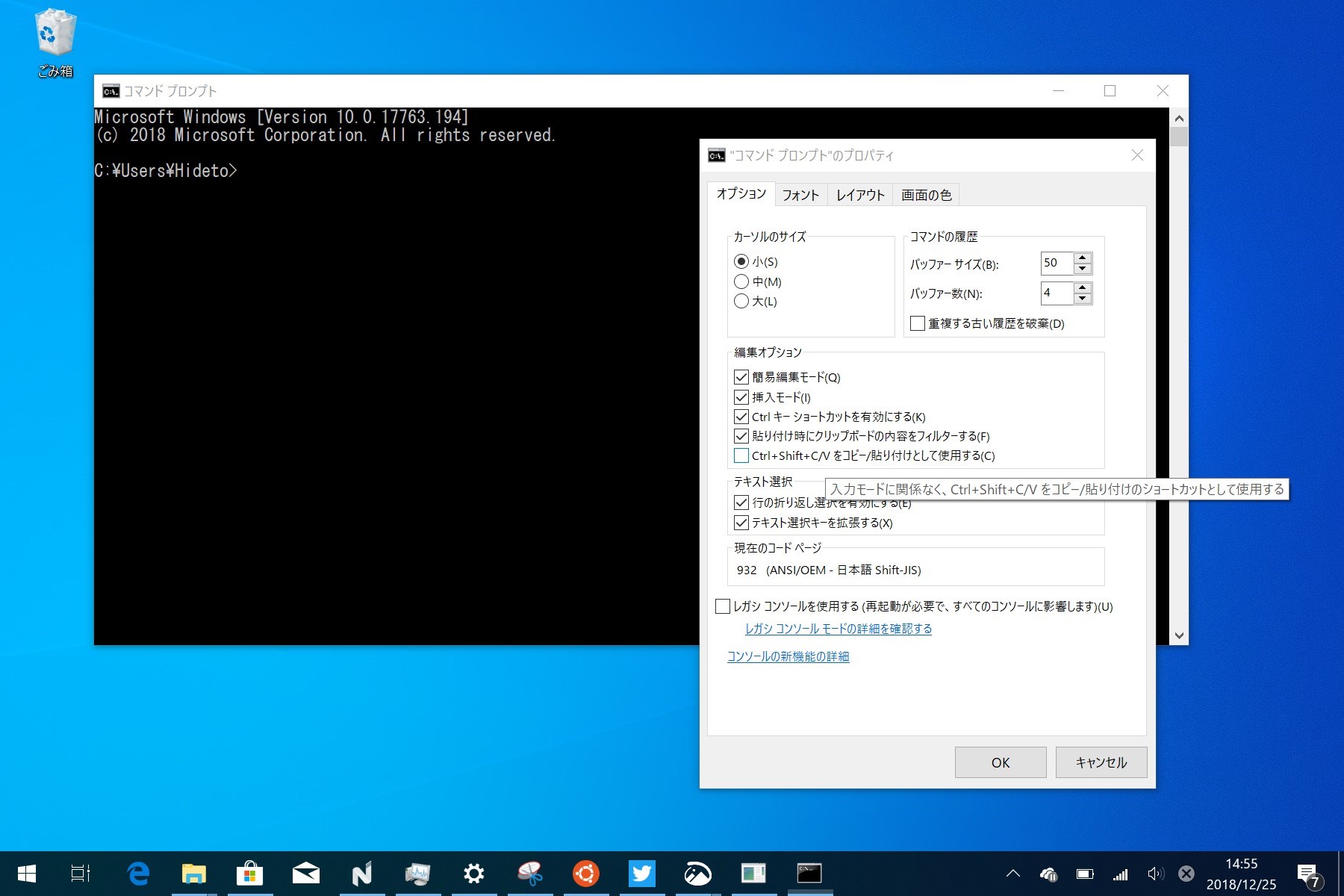Increase バッファー数 with the up arrow
The height and width of the screenshot is (896, 1344).
coord(1083,287)
